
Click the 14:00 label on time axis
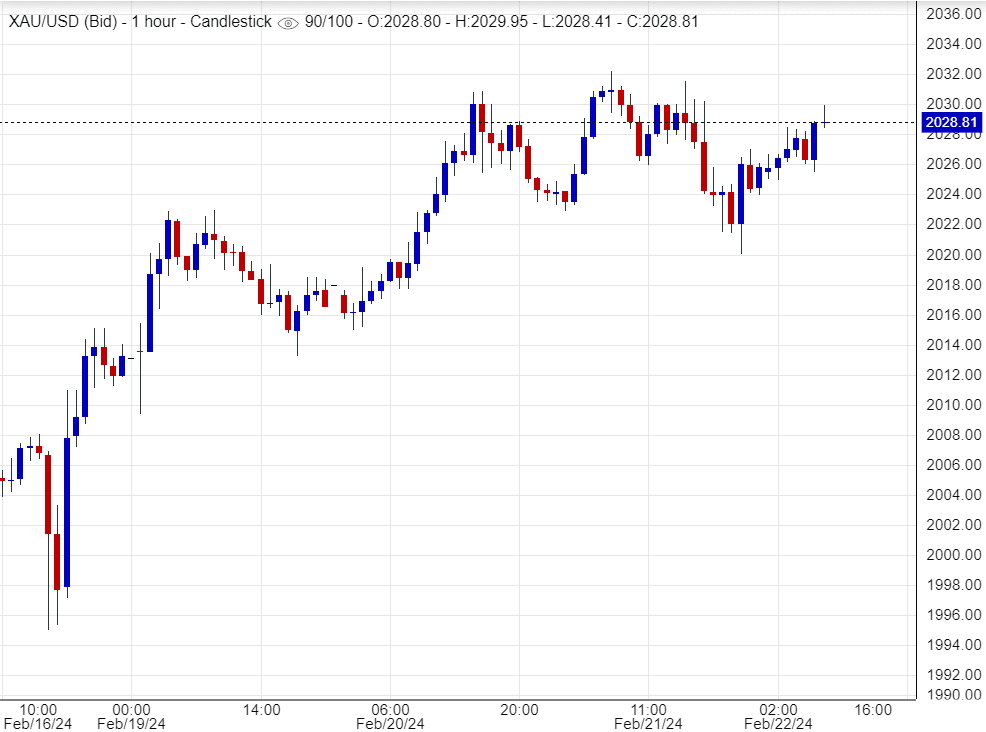(x=261, y=710)
